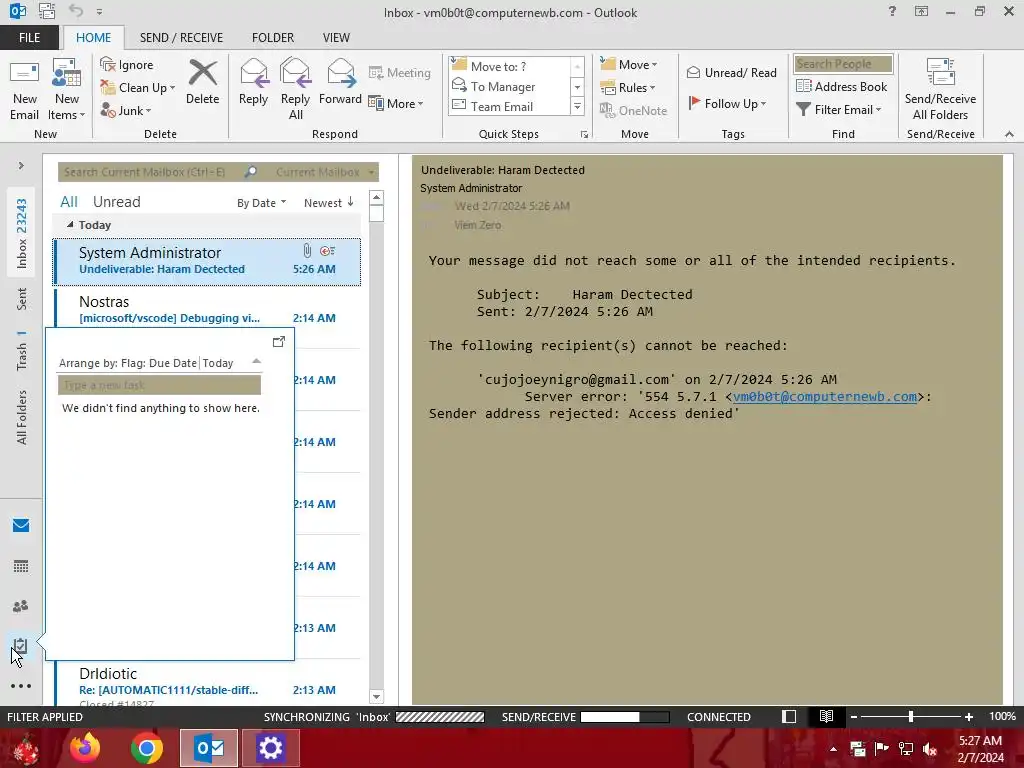Open more navigation options
Viewport: 1024px width, 768px height.
[21, 686]
